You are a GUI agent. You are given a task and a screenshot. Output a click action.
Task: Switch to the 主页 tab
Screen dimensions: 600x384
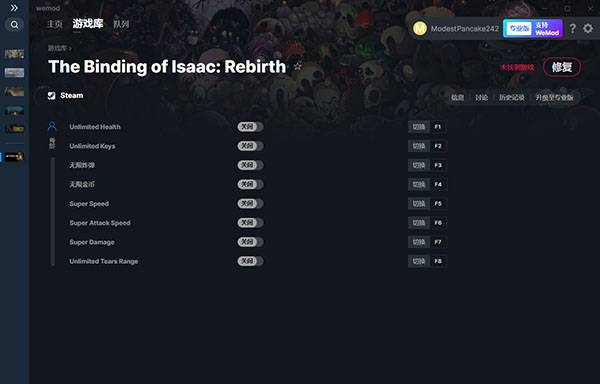pyautogui.click(x=55, y=24)
